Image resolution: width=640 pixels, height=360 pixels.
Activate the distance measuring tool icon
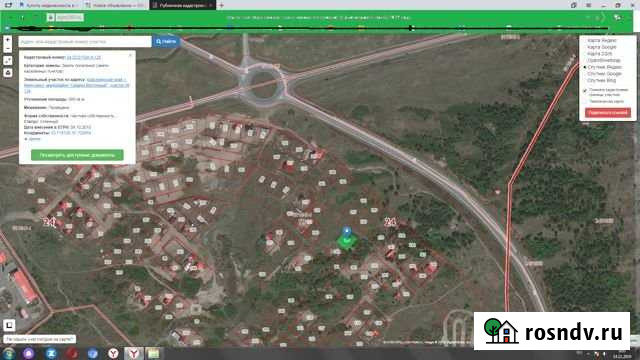pos(8,60)
